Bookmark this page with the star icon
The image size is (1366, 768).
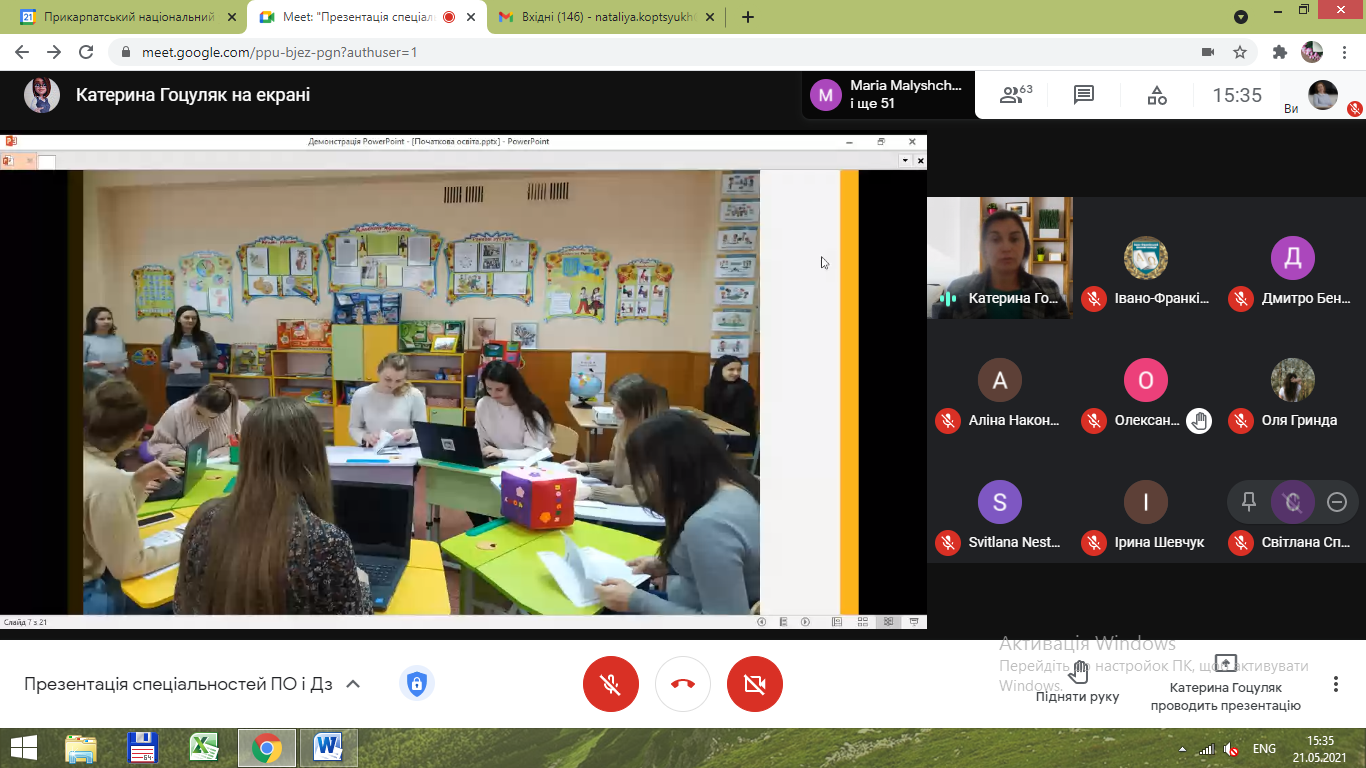pyautogui.click(x=1240, y=52)
